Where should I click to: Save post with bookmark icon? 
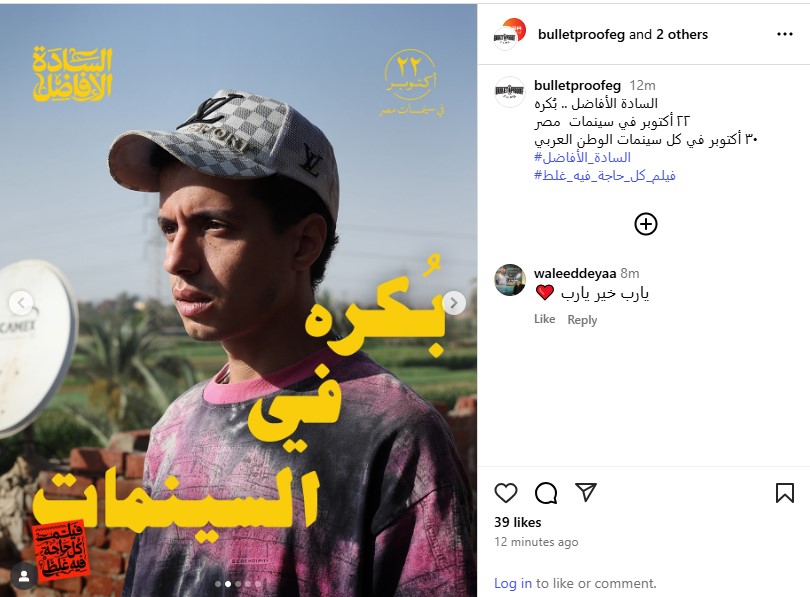[x=785, y=493]
